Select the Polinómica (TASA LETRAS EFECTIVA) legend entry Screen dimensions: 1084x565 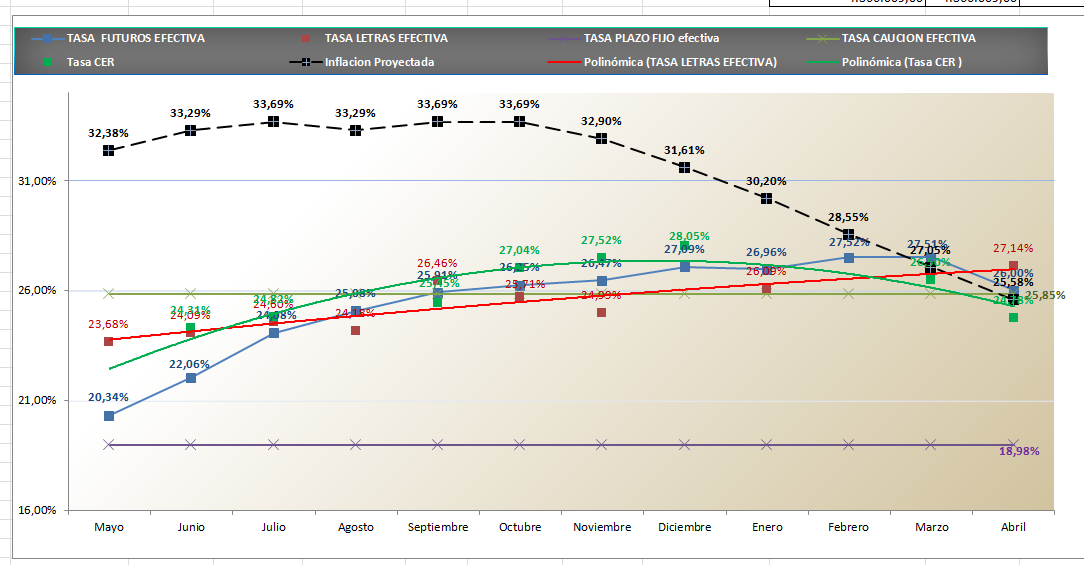662,62
